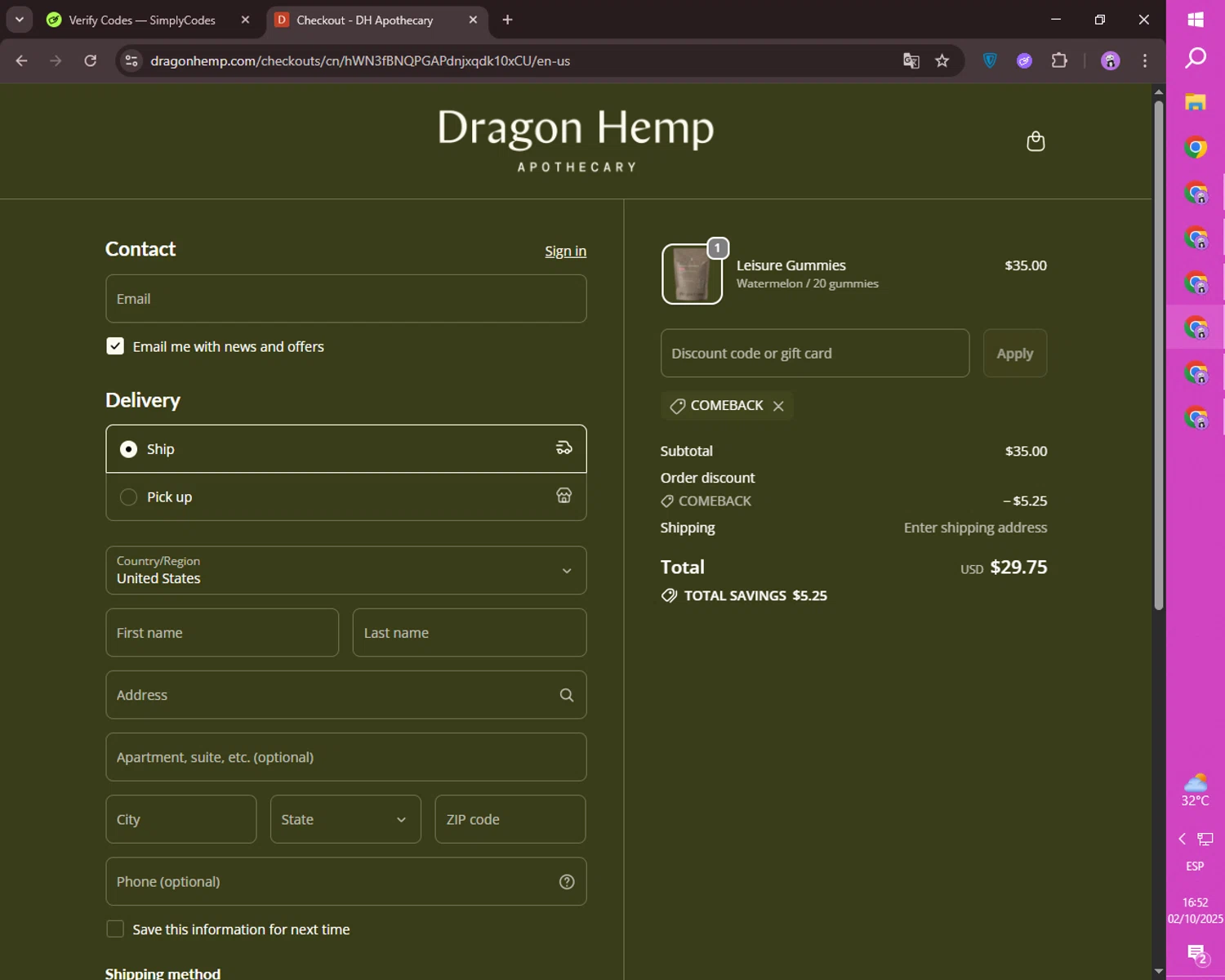Check Save this information for next time
1225x980 pixels.
coord(115,929)
